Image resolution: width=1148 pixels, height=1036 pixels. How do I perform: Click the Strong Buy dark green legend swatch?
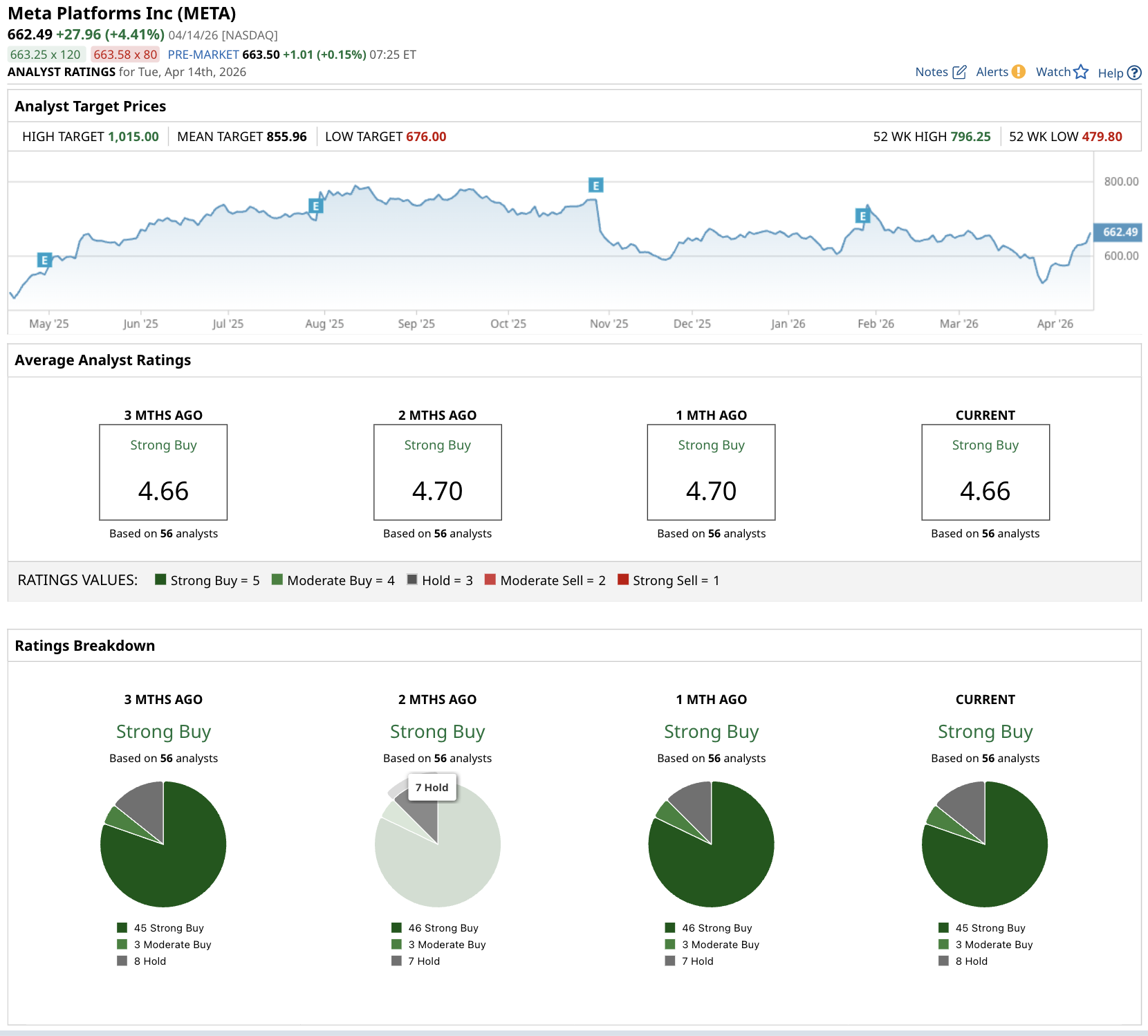(160, 580)
